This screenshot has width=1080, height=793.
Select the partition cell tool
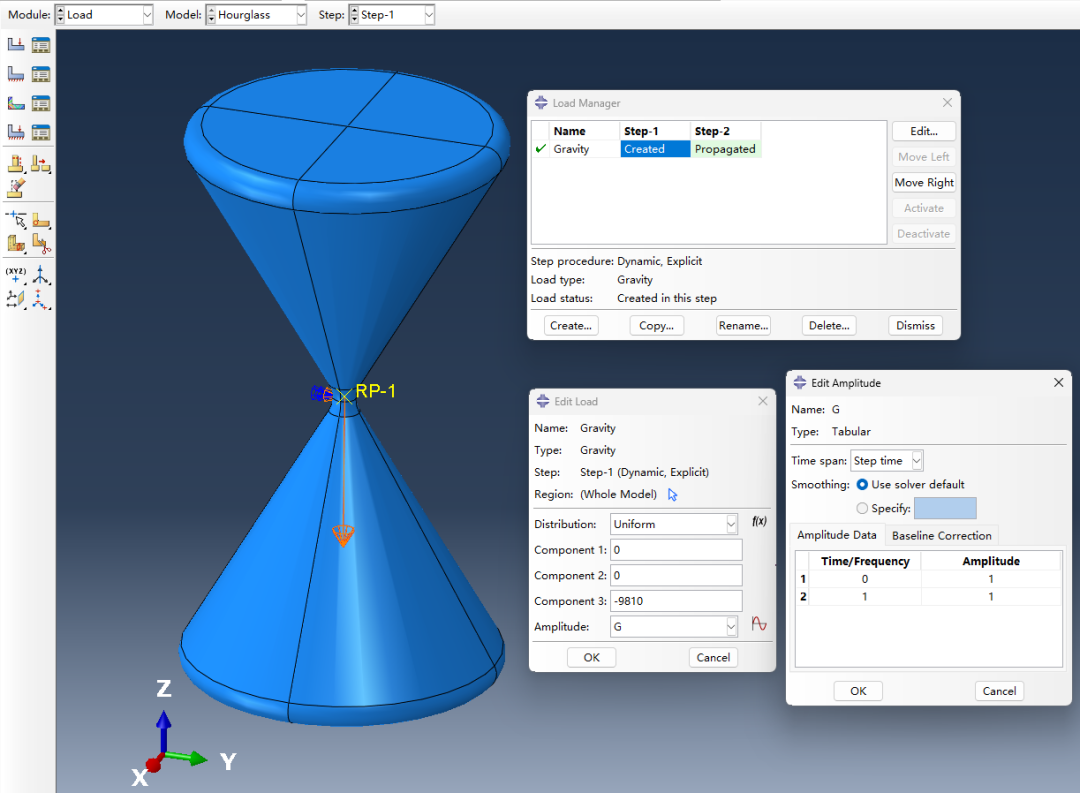tap(16, 243)
